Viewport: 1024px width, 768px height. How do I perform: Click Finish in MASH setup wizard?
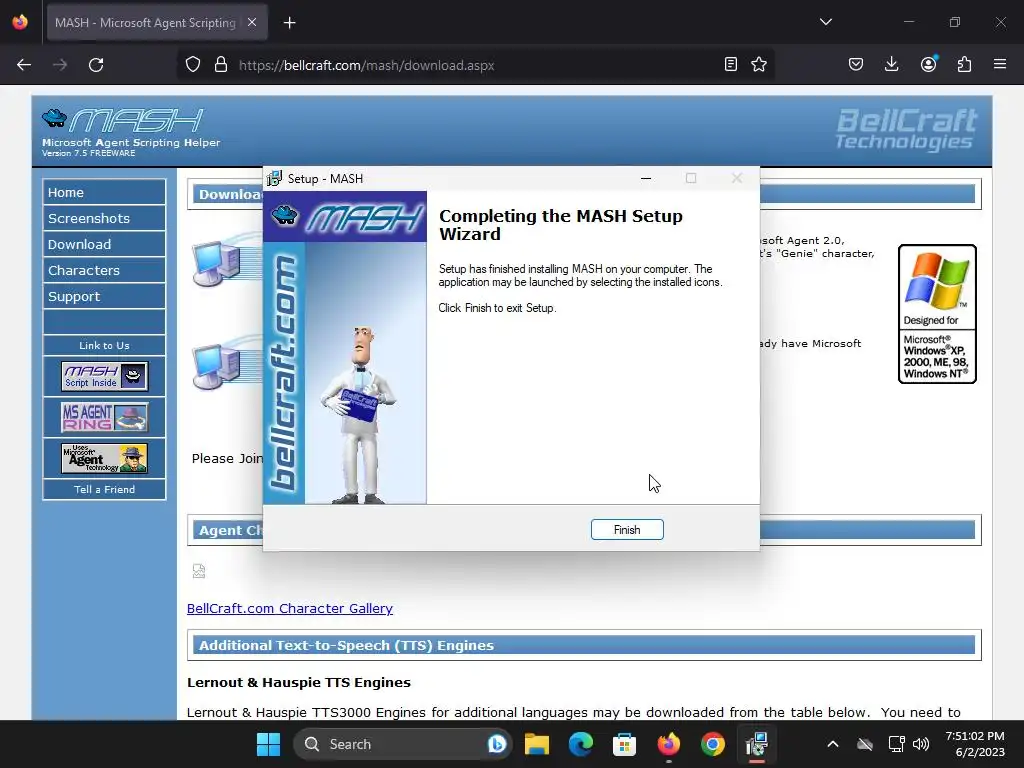(x=627, y=530)
